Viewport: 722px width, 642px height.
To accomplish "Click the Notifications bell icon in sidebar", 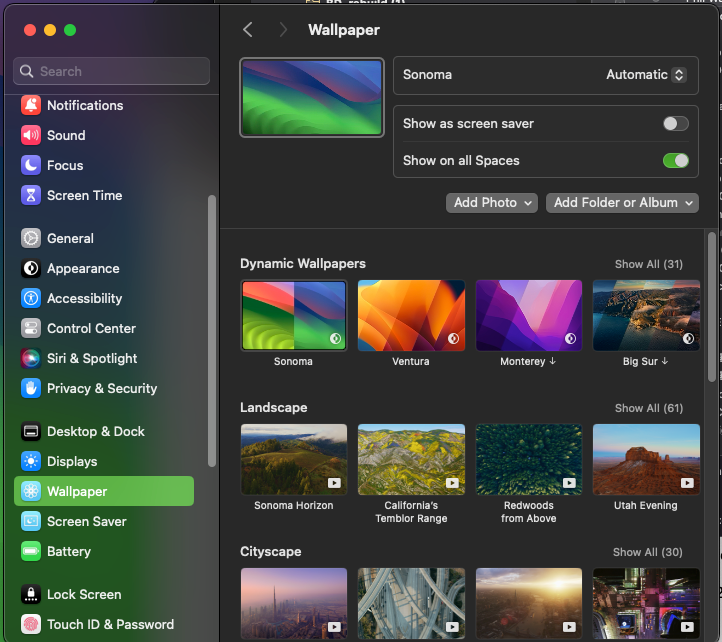I will click(x=31, y=105).
